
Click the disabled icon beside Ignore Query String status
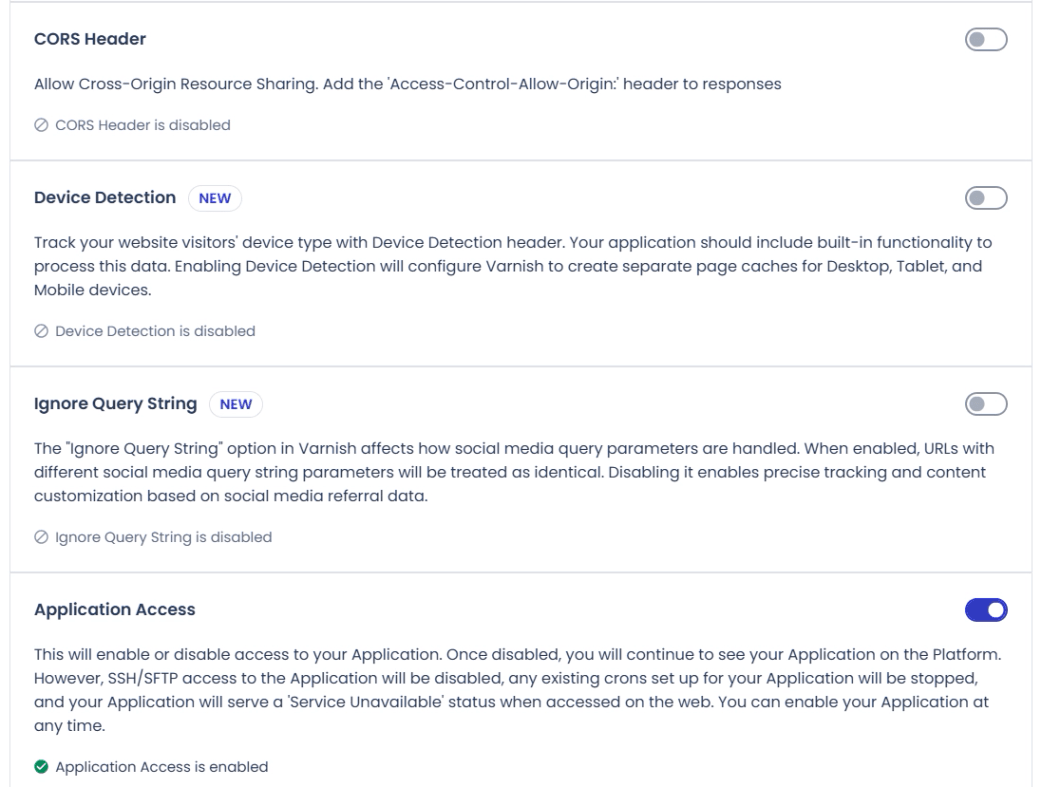click(x=41, y=537)
